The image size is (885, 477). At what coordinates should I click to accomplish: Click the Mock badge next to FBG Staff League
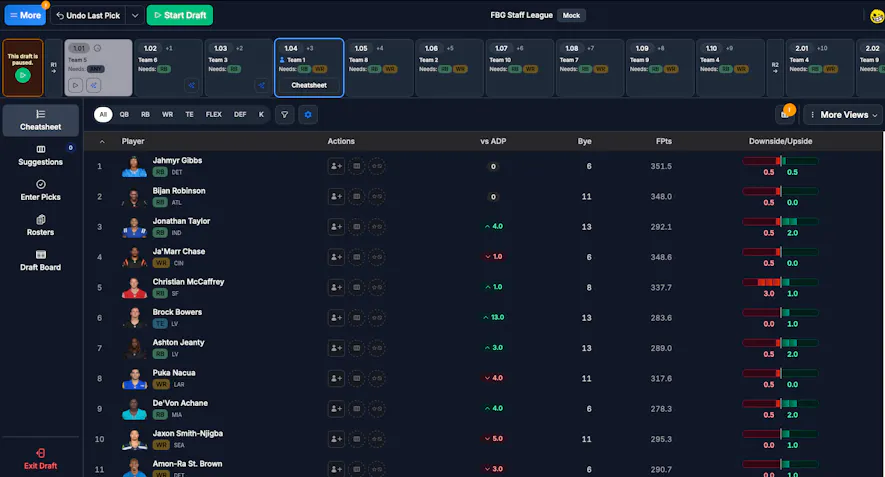(x=571, y=15)
